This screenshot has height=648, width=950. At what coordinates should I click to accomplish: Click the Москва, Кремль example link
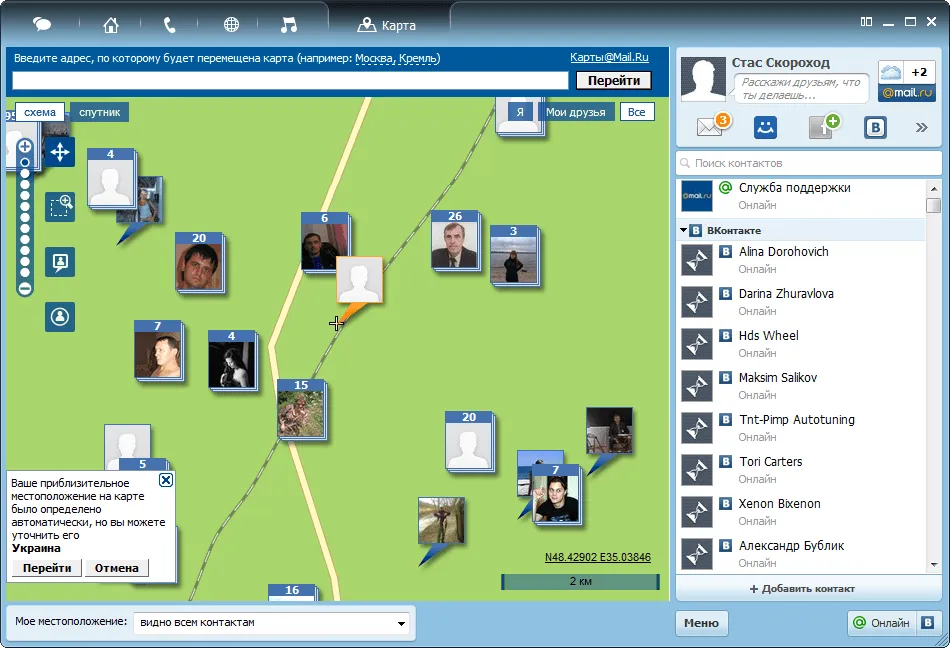click(x=397, y=58)
